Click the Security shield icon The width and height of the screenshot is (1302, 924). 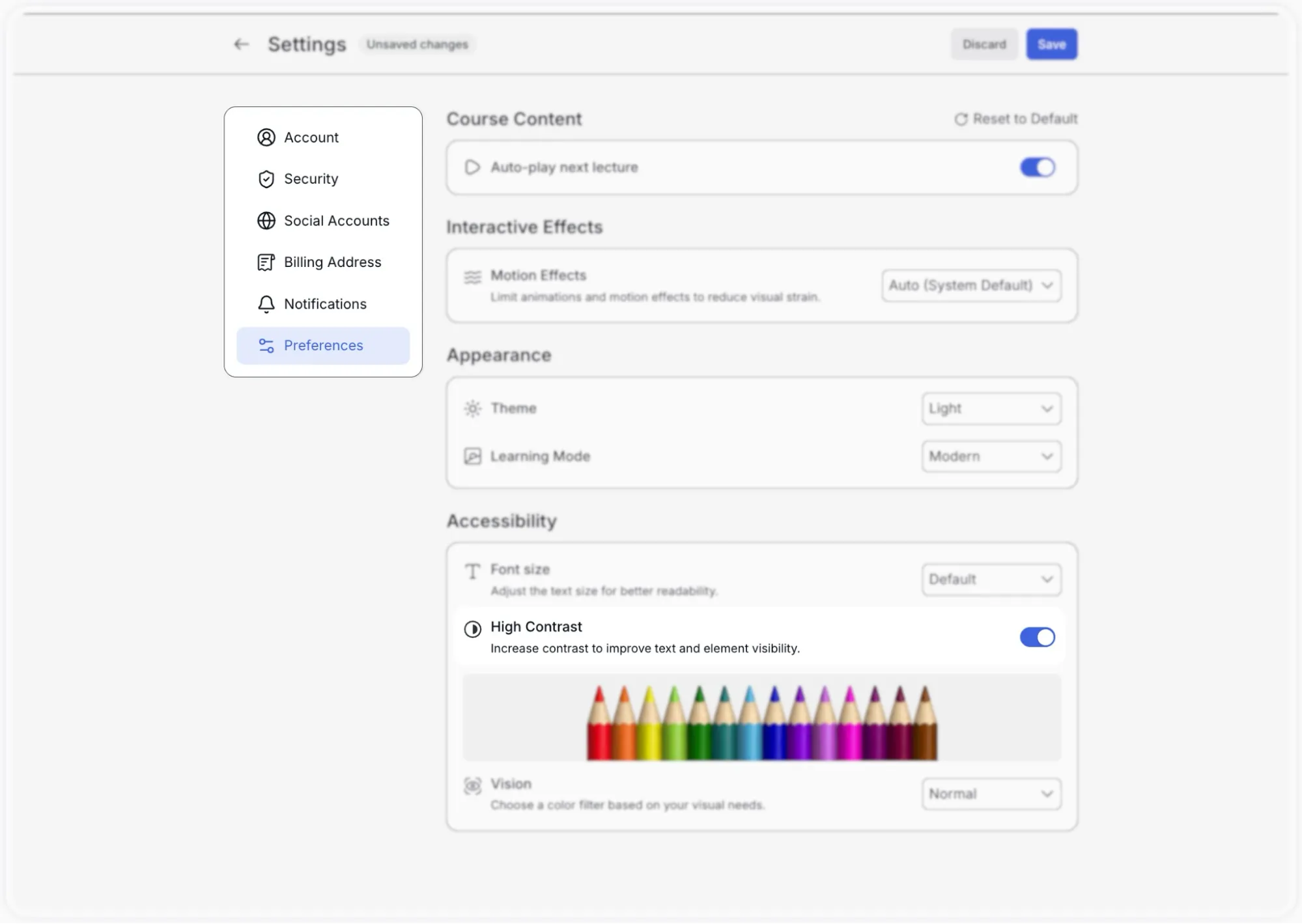click(266, 179)
